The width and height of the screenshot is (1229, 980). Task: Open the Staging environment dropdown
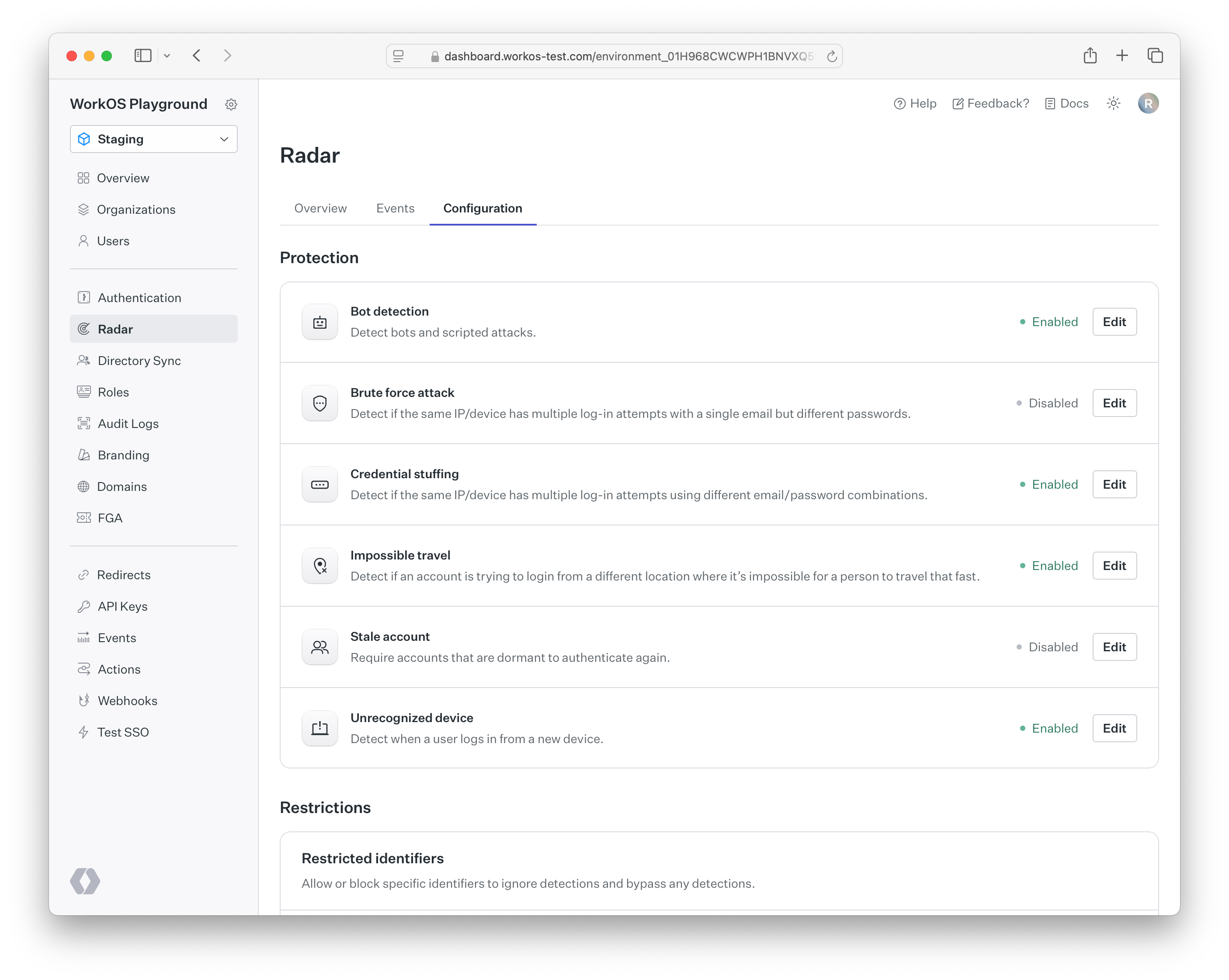(153, 139)
